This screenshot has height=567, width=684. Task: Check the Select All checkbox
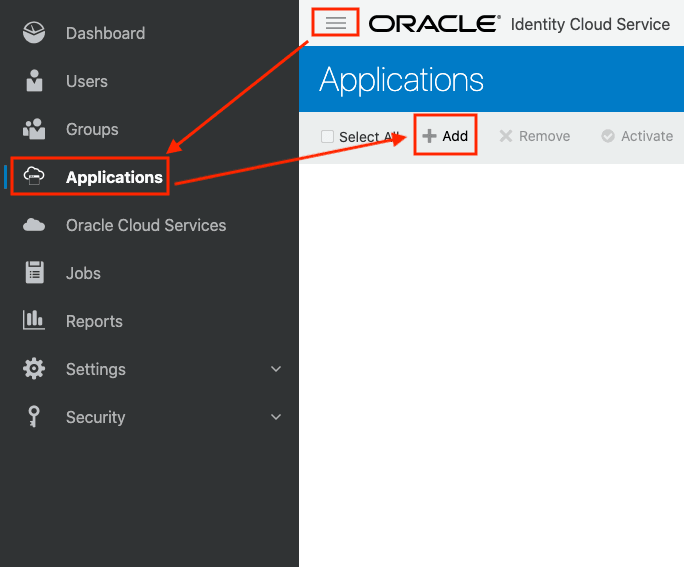coord(327,137)
